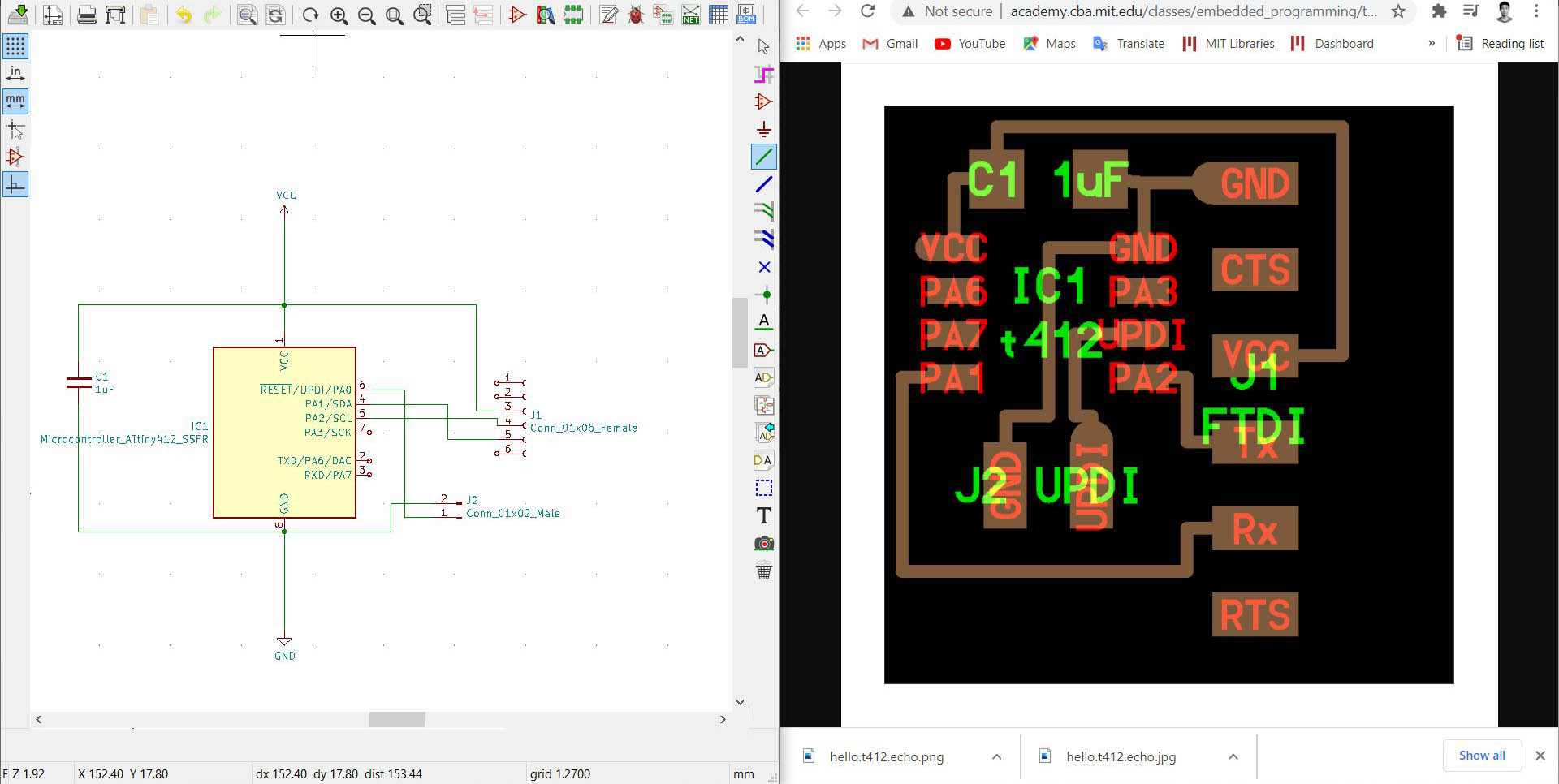Reload the page in Chrome
Viewport: 1559px width, 784px height.
(868, 11)
